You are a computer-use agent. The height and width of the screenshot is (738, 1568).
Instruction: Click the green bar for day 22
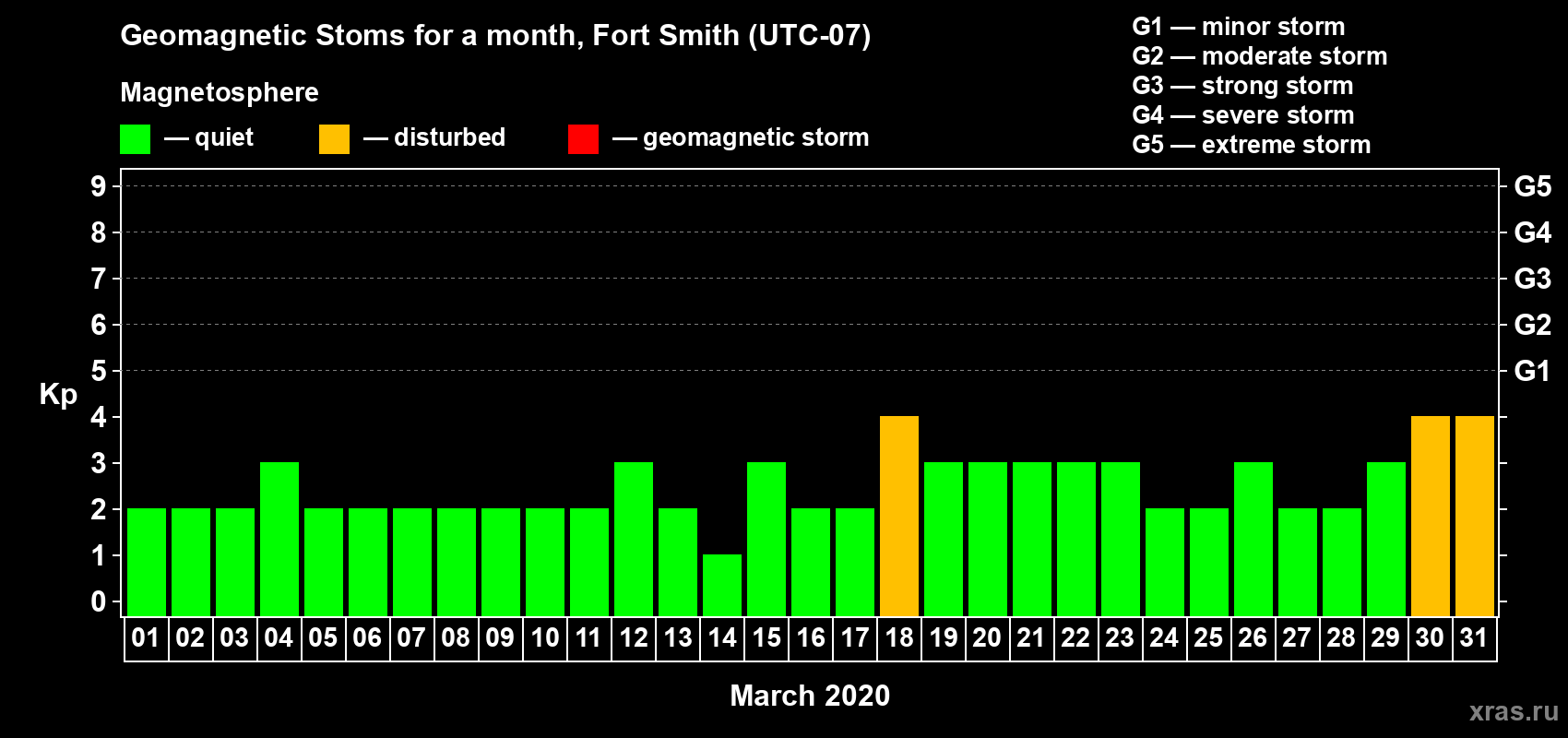point(1076,540)
